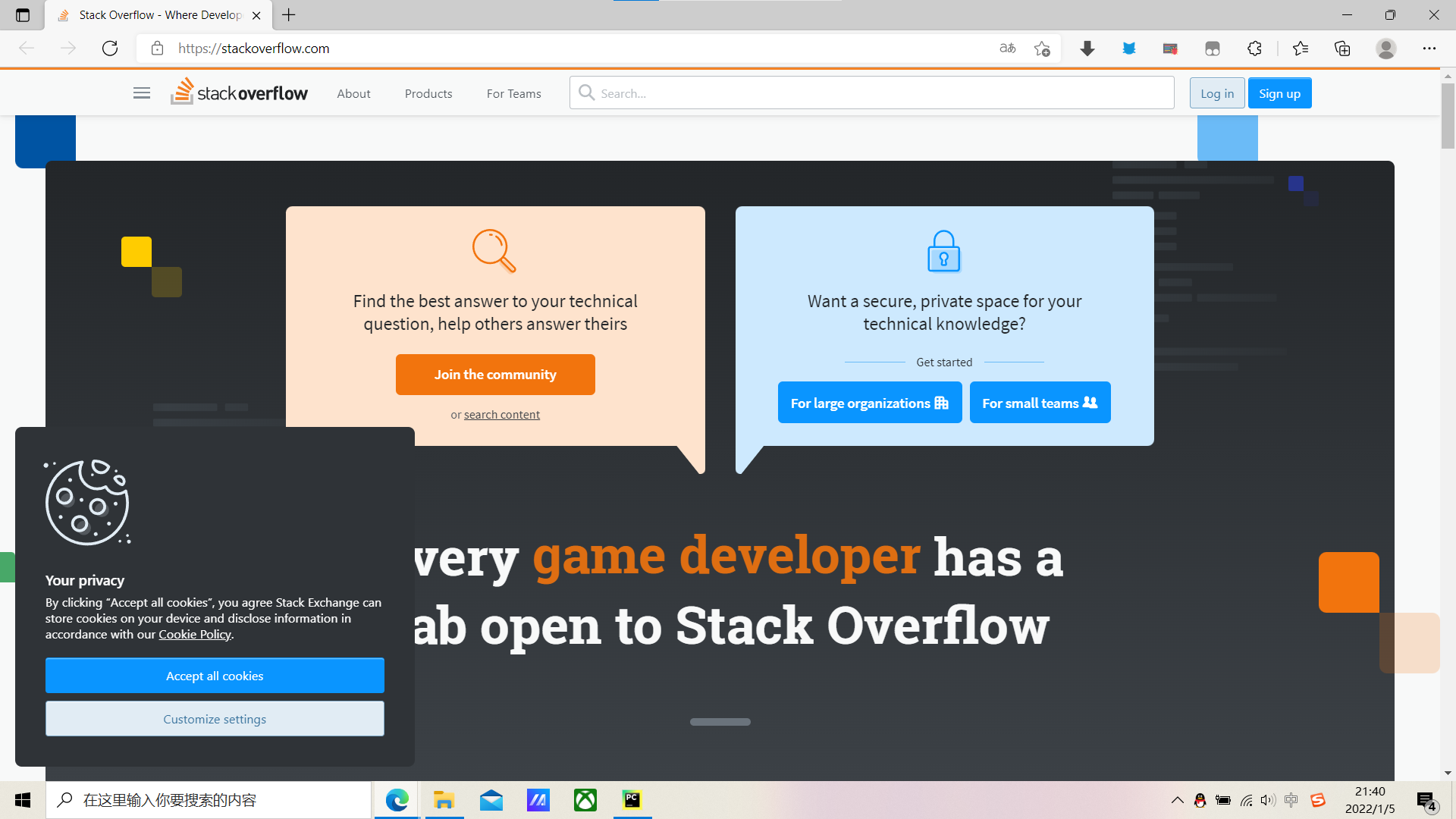
Task: Click the blue bird extension icon
Action: (x=1129, y=49)
